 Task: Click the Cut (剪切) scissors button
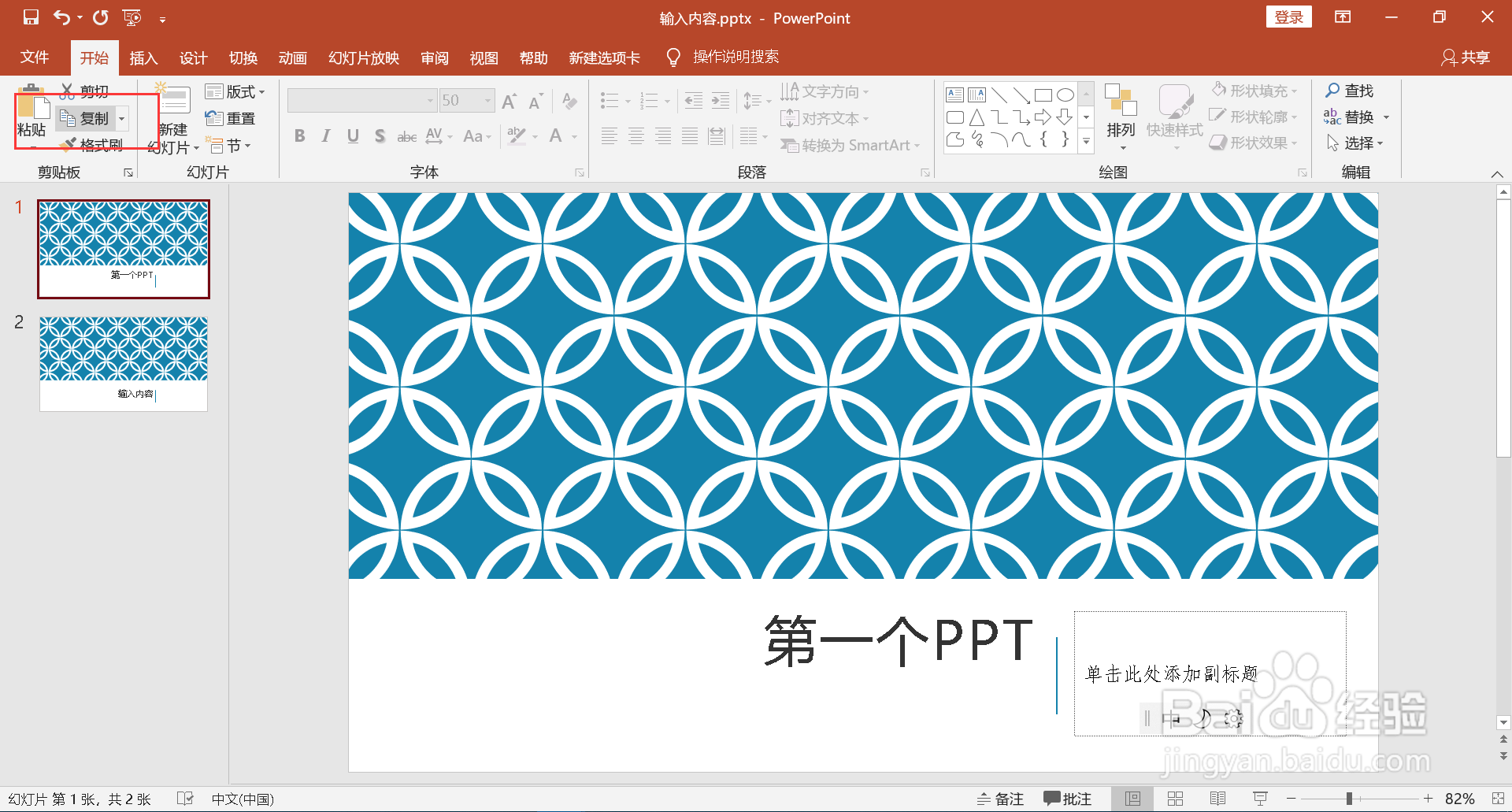85,91
